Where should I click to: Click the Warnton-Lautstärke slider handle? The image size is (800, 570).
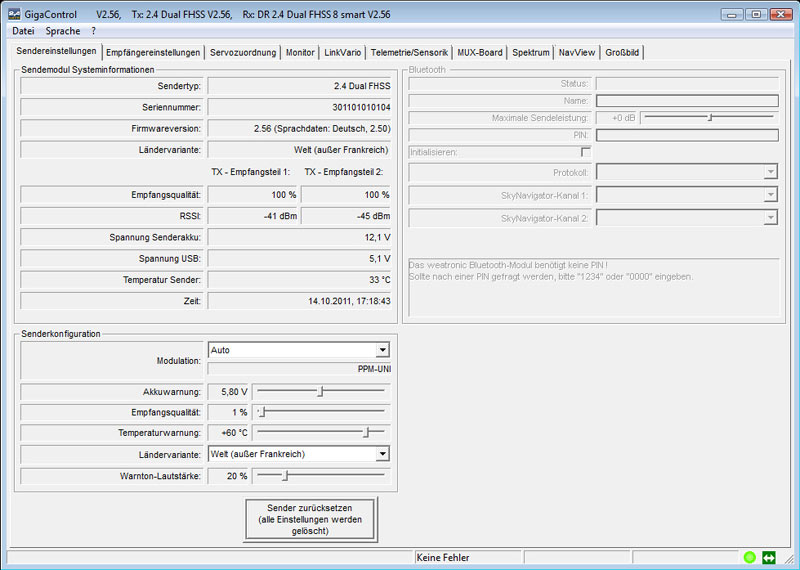pyautogui.click(x=286, y=476)
